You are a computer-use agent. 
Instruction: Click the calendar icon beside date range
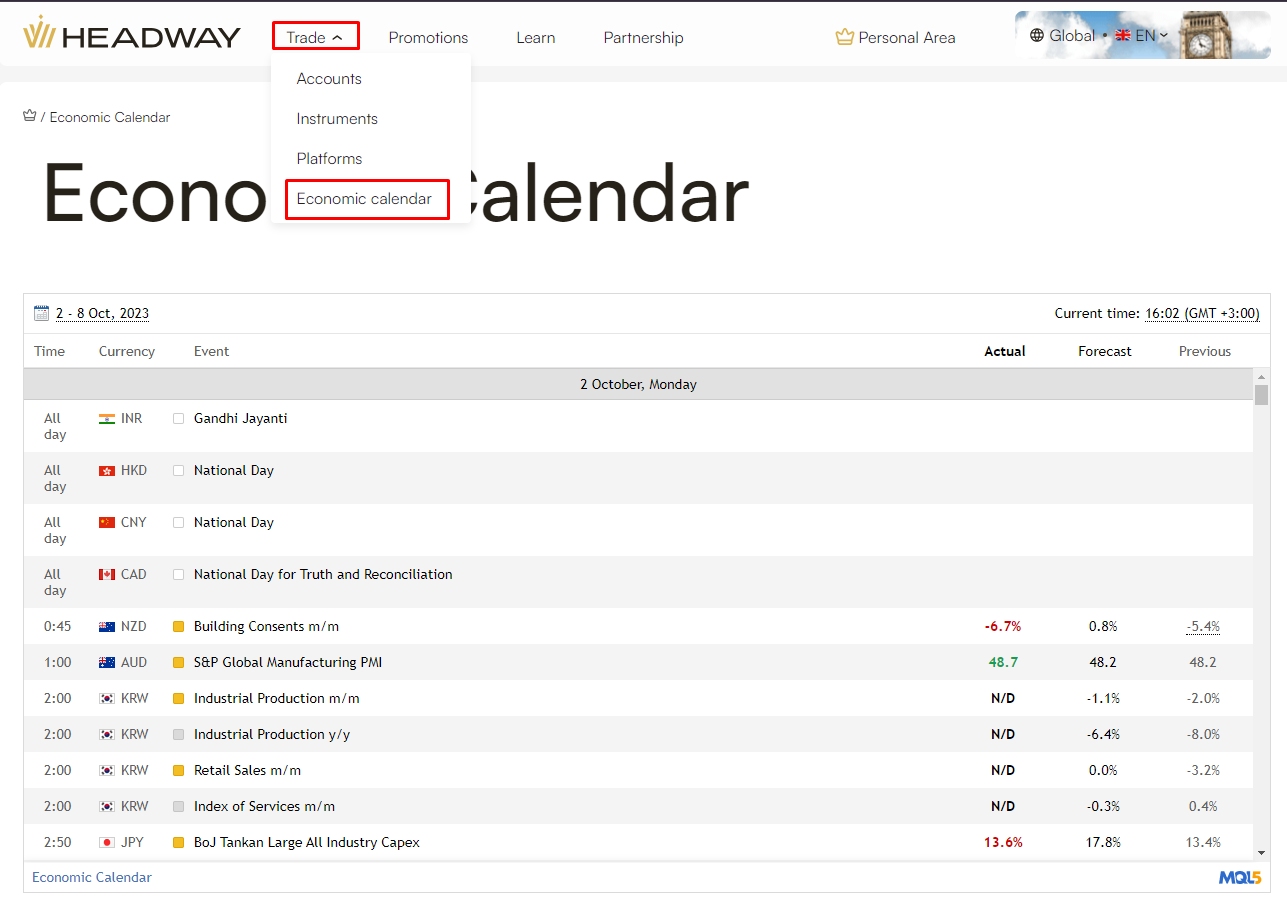41,313
